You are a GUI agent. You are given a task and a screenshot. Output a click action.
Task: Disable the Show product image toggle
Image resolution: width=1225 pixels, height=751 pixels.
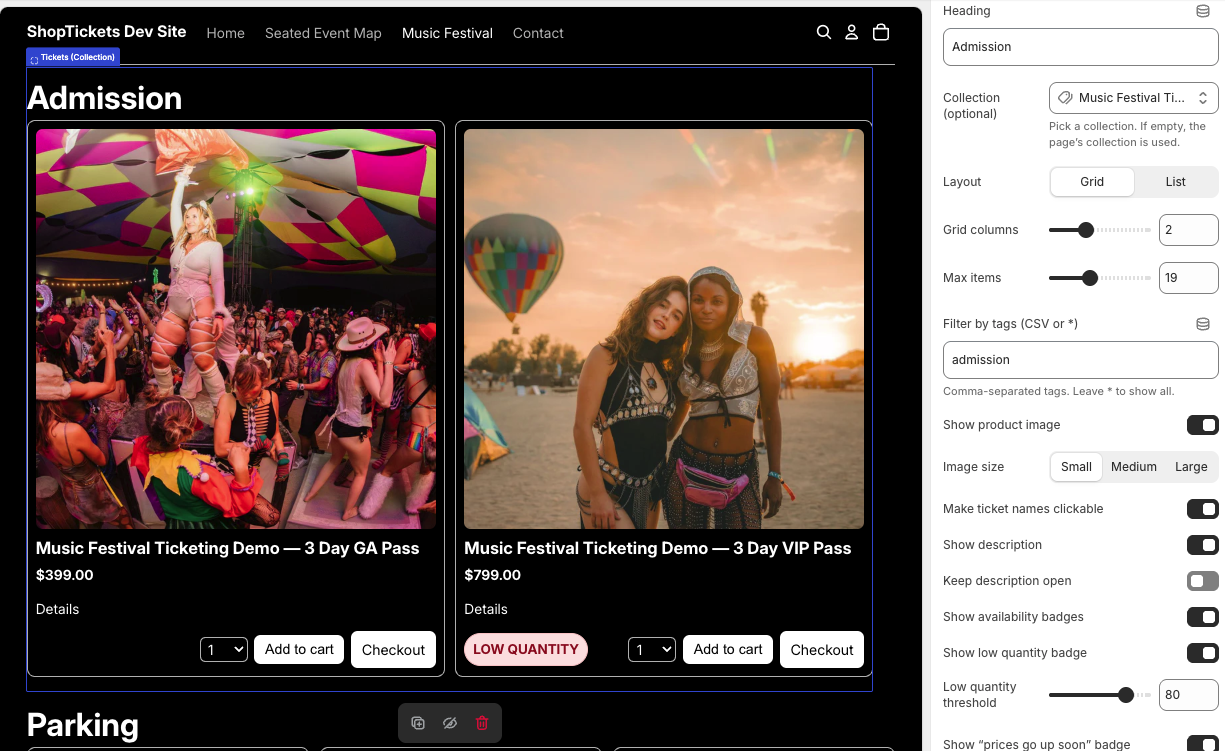click(x=1202, y=425)
